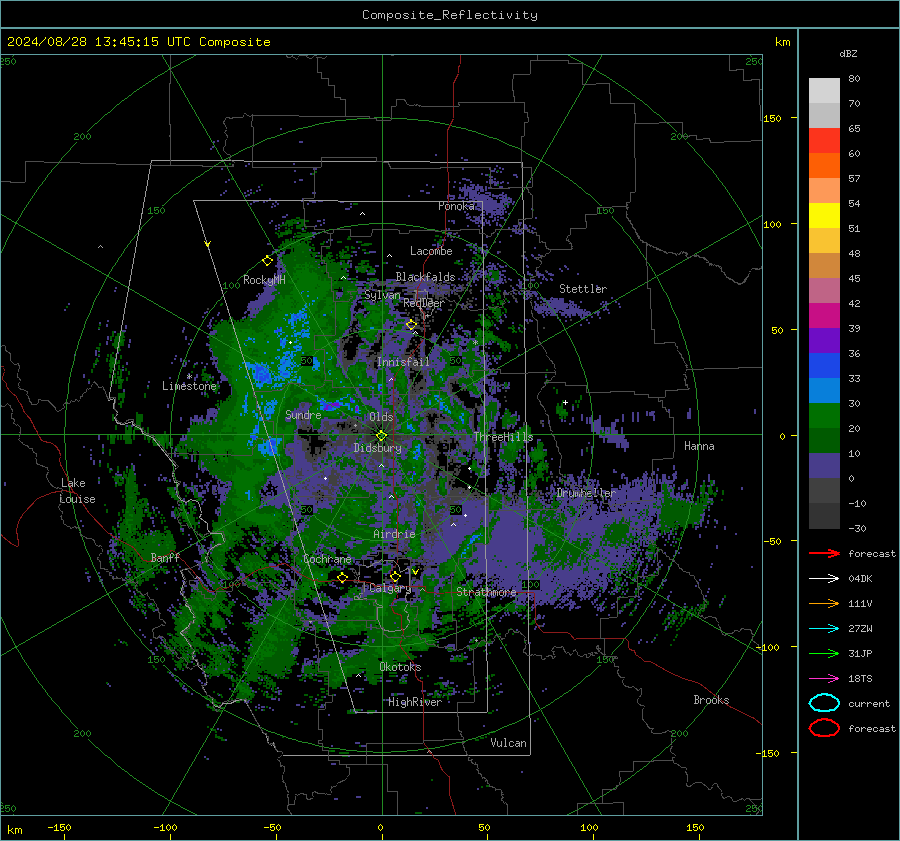The width and height of the screenshot is (900, 841).
Task: Click the yellow diamond marker below RedDeer
Action: click(x=412, y=325)
